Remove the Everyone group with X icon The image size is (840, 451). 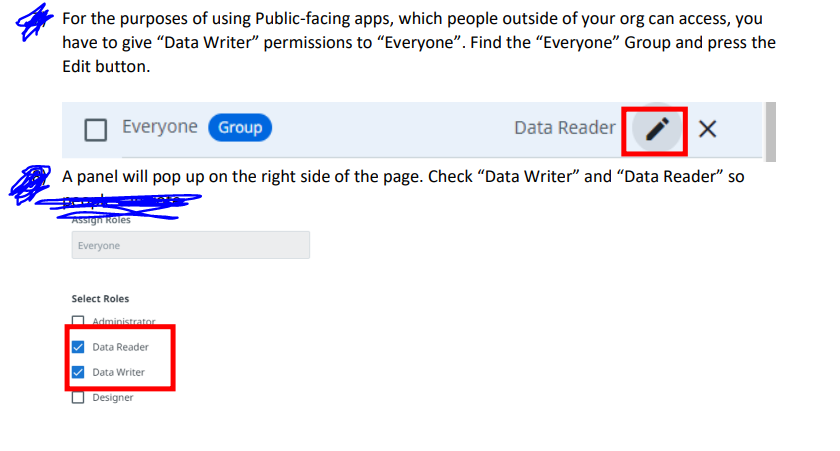707,129
